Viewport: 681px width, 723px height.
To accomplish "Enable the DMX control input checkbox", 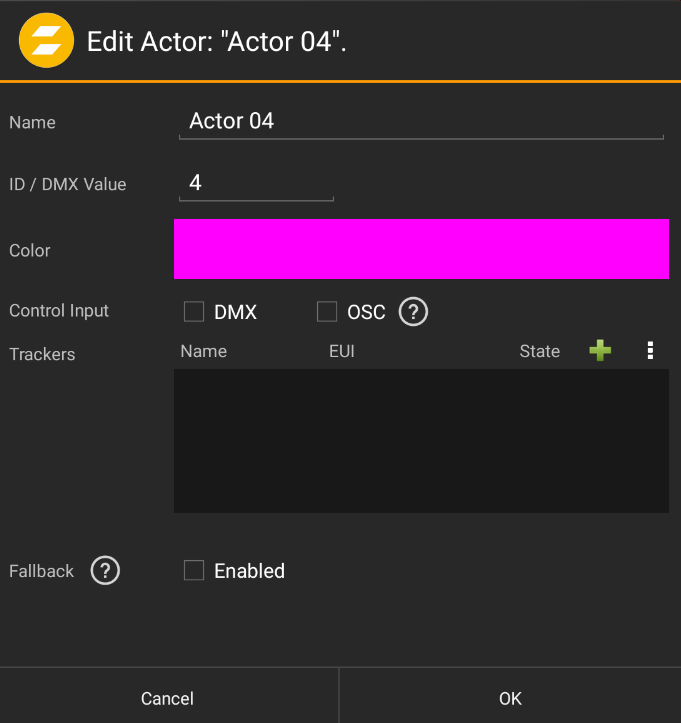I will (x=194, y=312).
